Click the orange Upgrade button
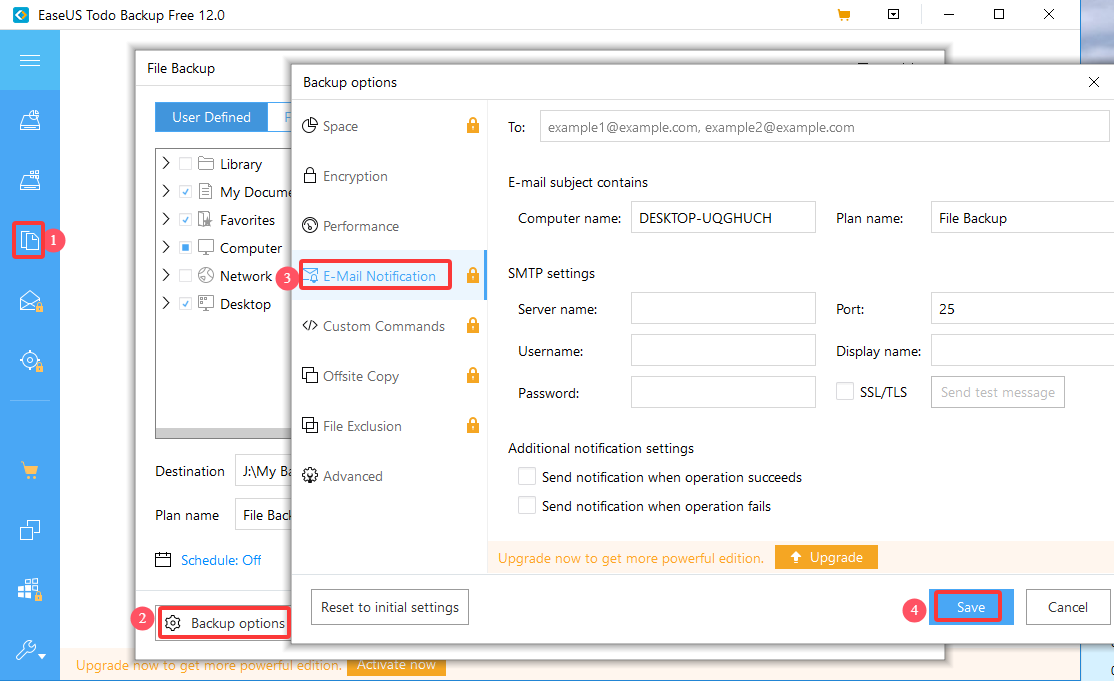 coord(826,557)
